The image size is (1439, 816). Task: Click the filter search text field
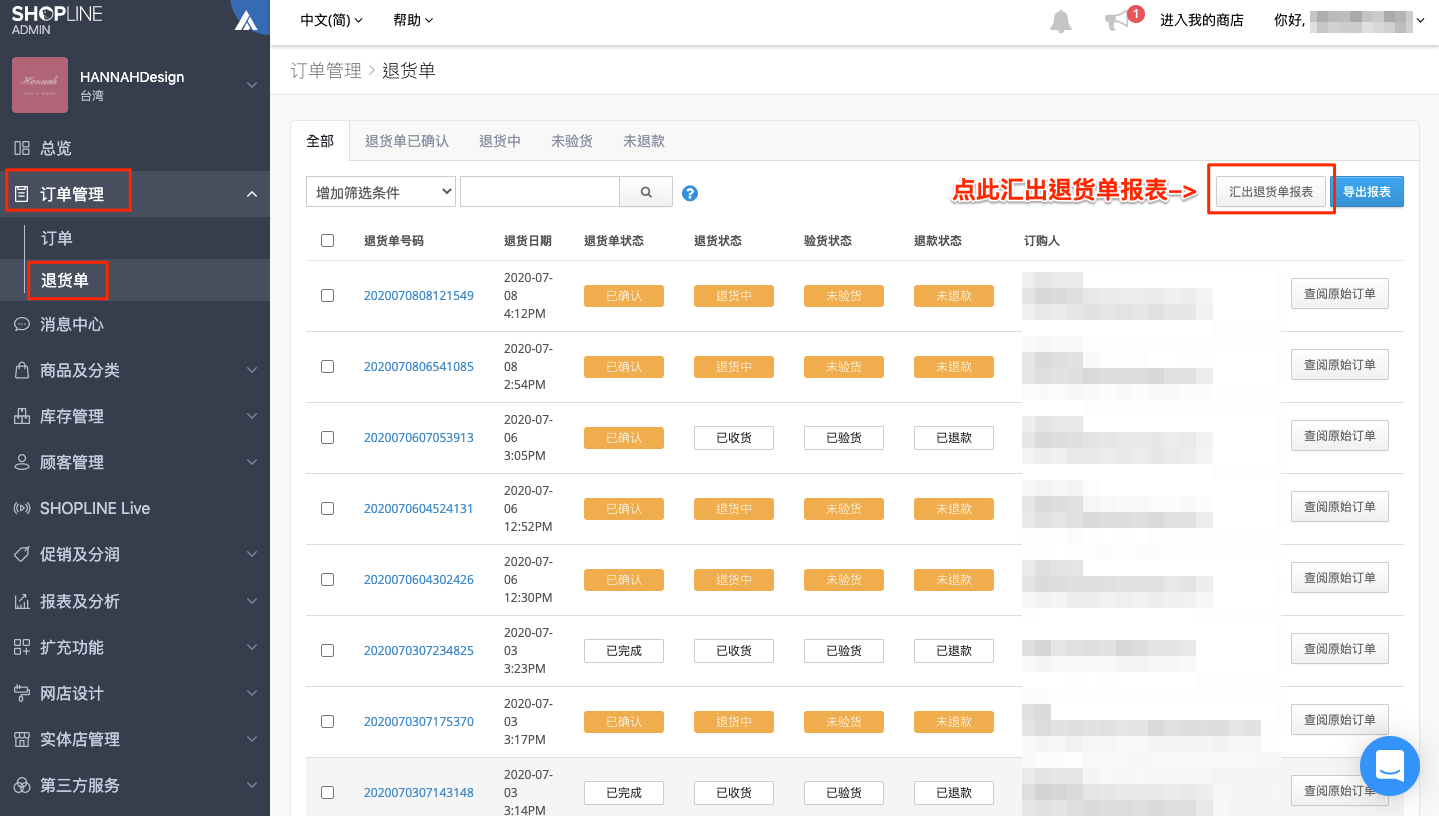click(x=540, y=192)
